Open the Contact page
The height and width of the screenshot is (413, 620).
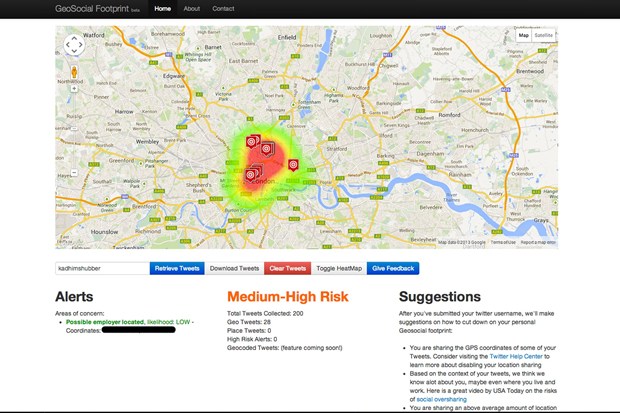pyautogui.click(x=223, y=9)
